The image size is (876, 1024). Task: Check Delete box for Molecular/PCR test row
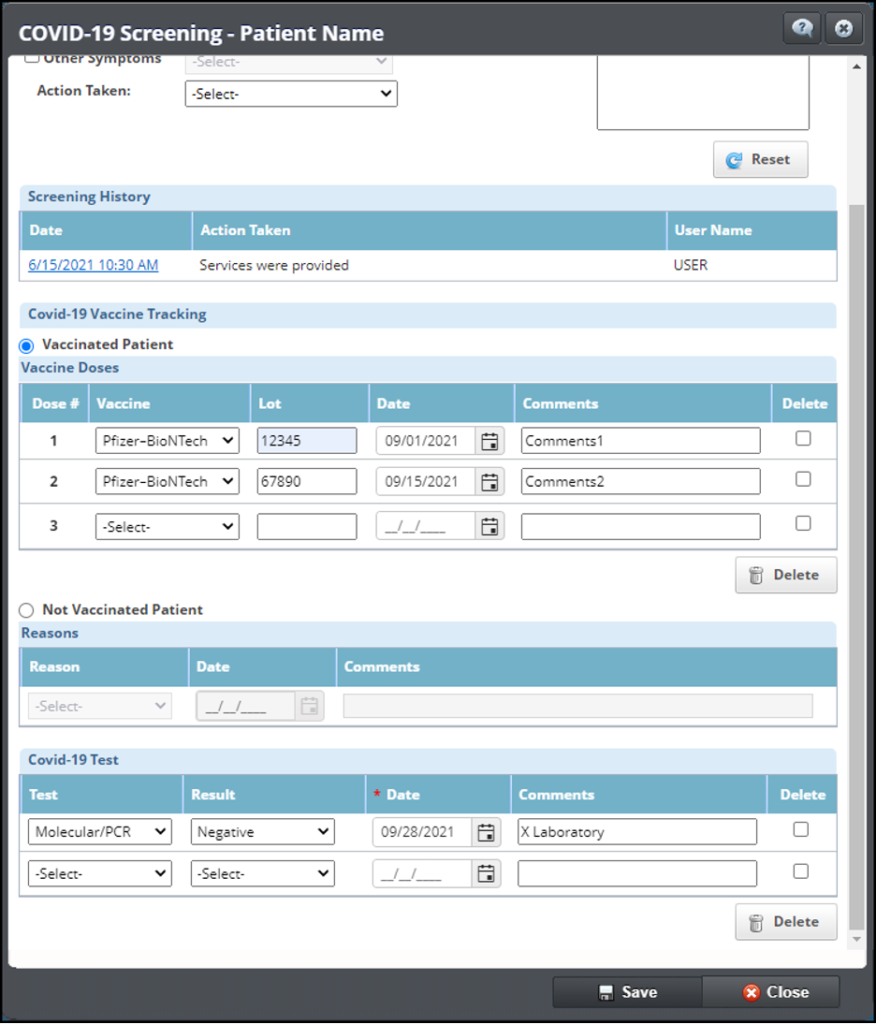pyautogui.click(x=800, y=829)
